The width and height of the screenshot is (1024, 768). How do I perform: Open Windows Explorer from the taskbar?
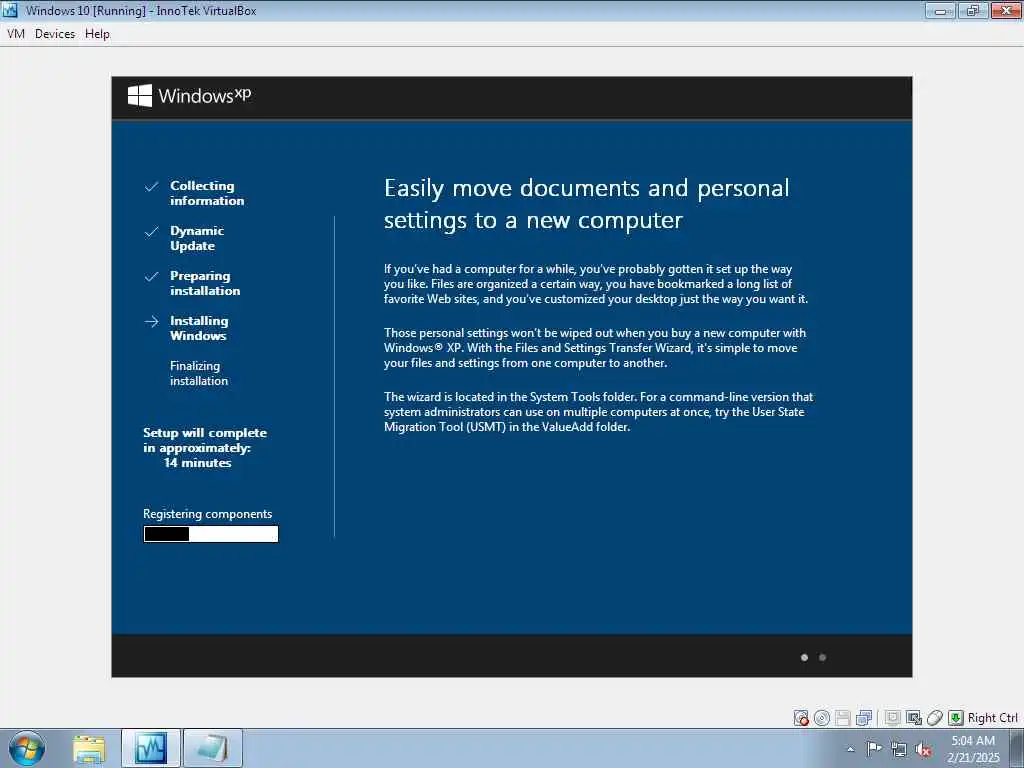click(x=89, y=749)
